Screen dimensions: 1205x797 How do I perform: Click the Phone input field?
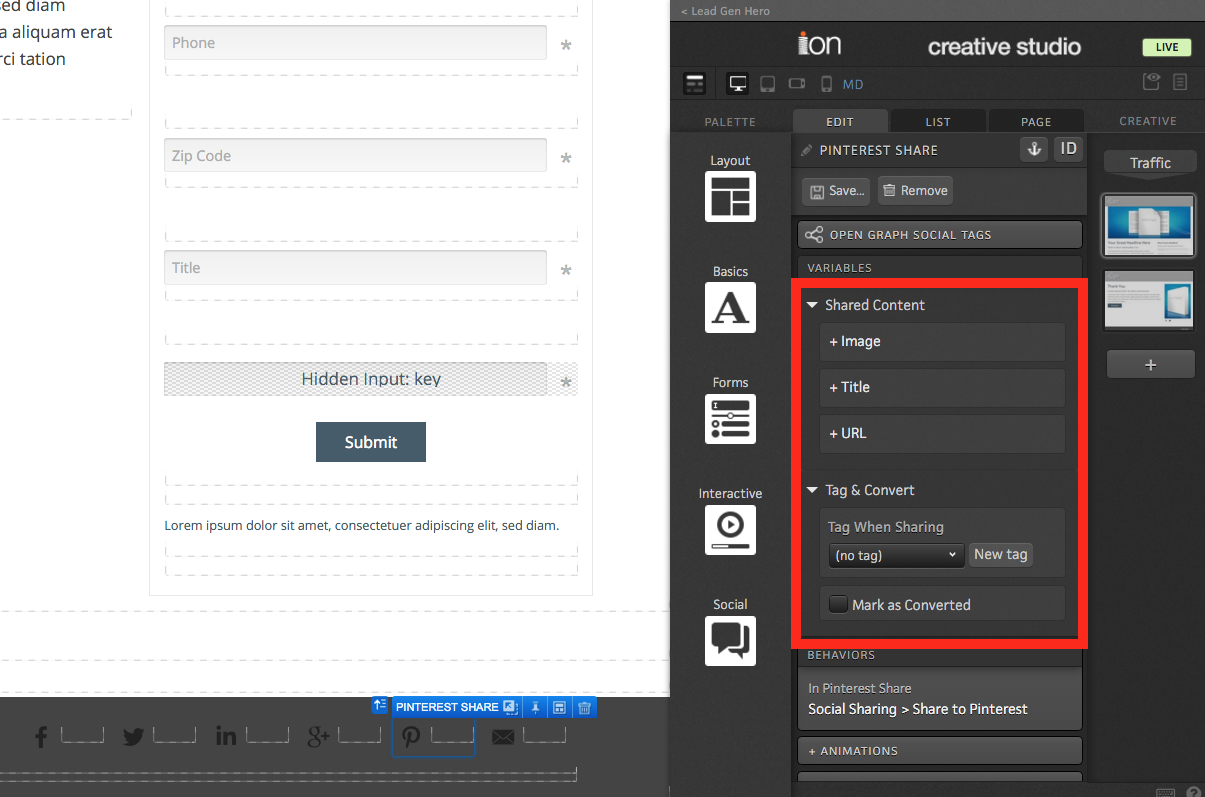pyautogui.click(x=355, y=43)
